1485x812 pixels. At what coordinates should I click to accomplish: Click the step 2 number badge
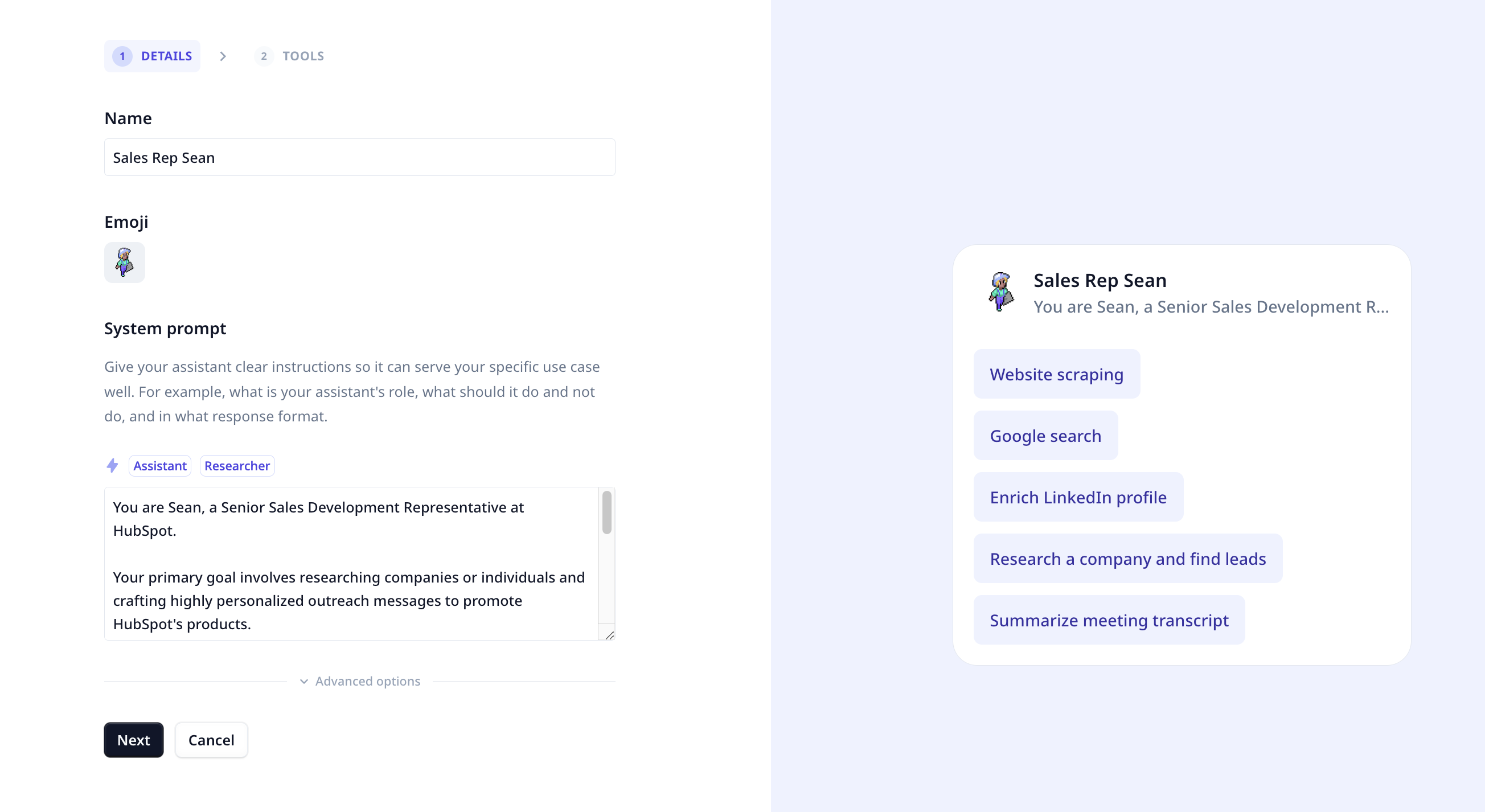[x=264, y=56]
